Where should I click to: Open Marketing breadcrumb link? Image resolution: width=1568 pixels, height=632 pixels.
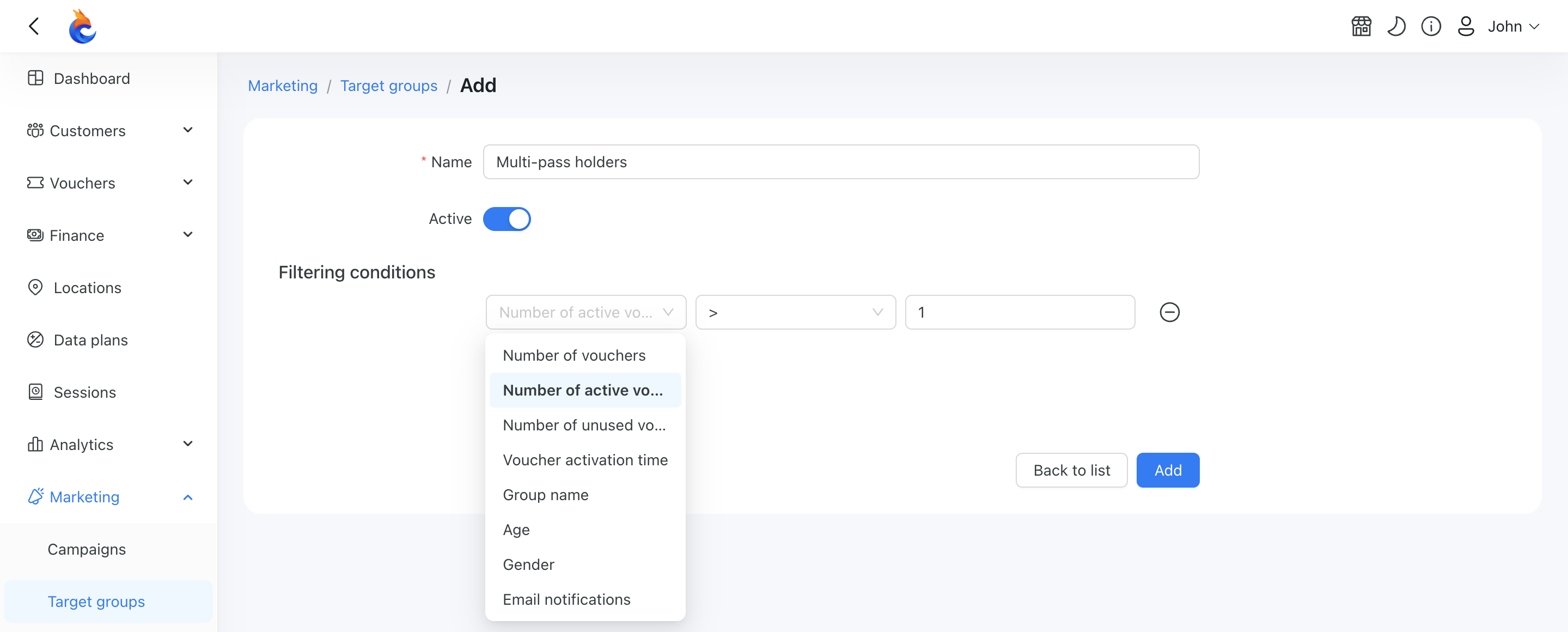[x=283, y=86]
